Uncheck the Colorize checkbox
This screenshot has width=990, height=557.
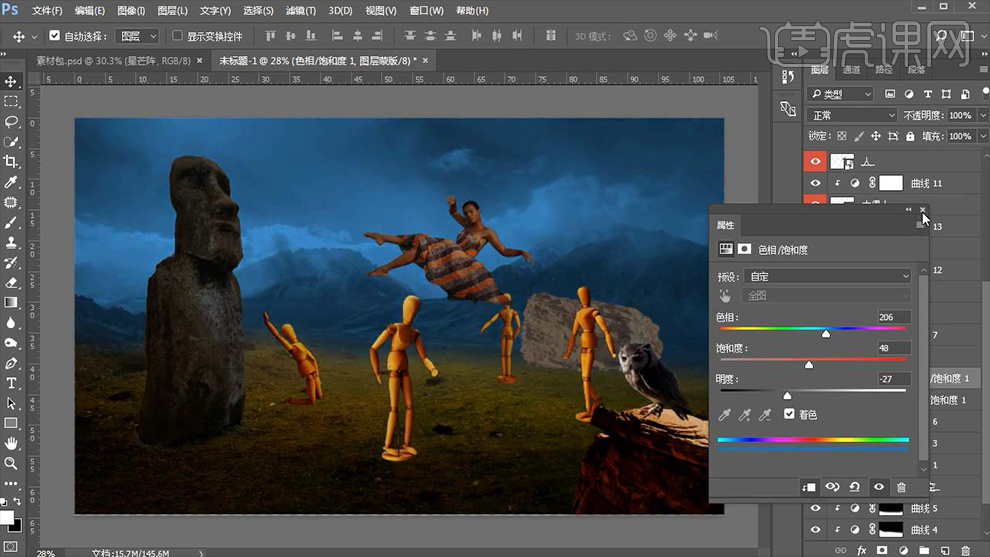coord(789,414)
